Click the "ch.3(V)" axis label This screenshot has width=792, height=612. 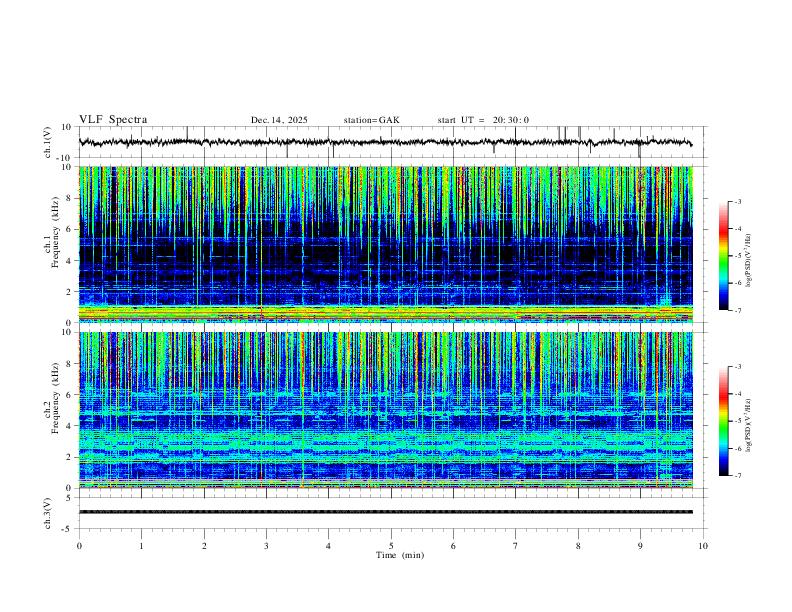pyautogui.click(x=48, y=513)
